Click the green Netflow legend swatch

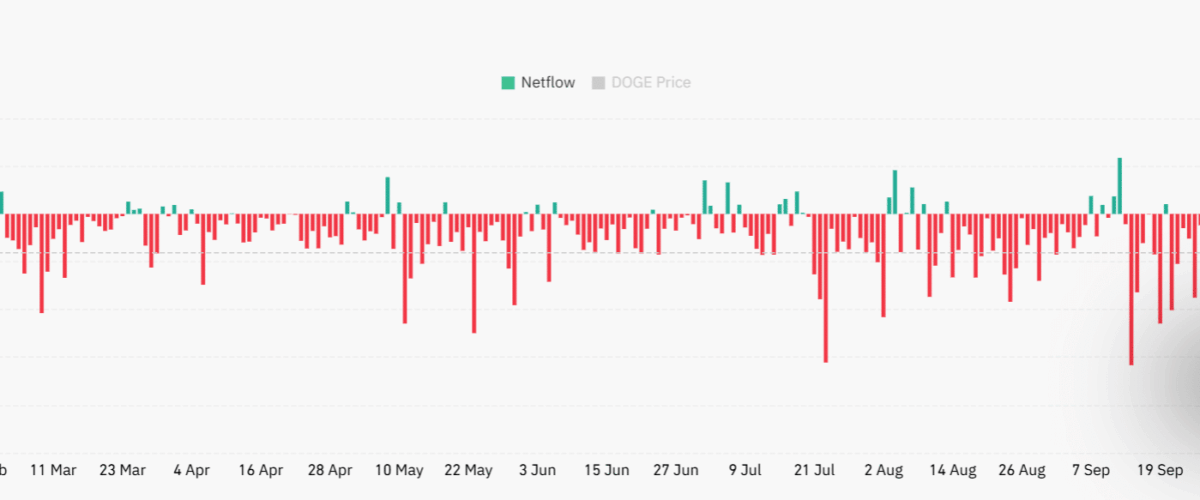(509, 83)
